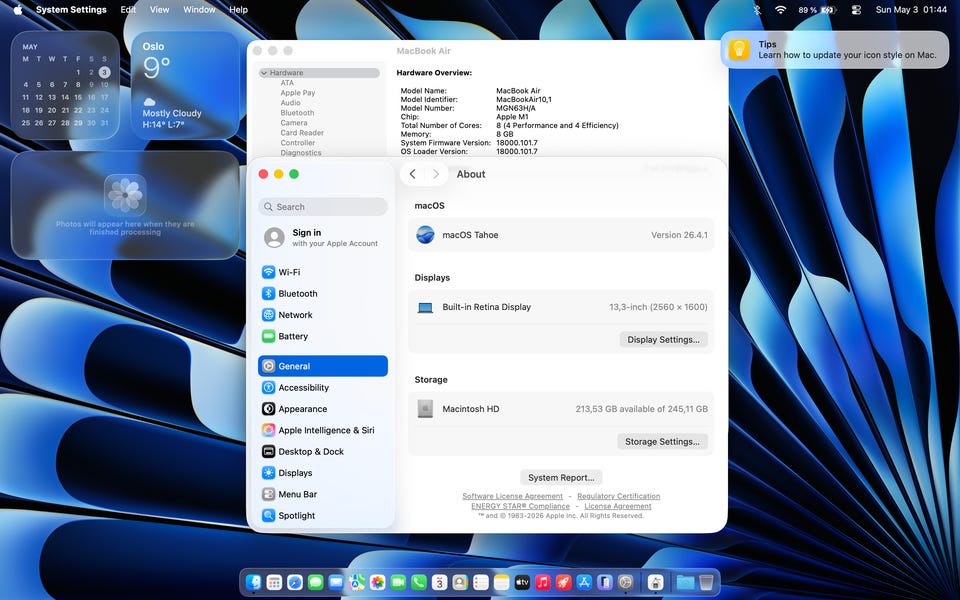Open Reminders from the Dock
This screenshot has height=600, width=960.
(481, 582)
